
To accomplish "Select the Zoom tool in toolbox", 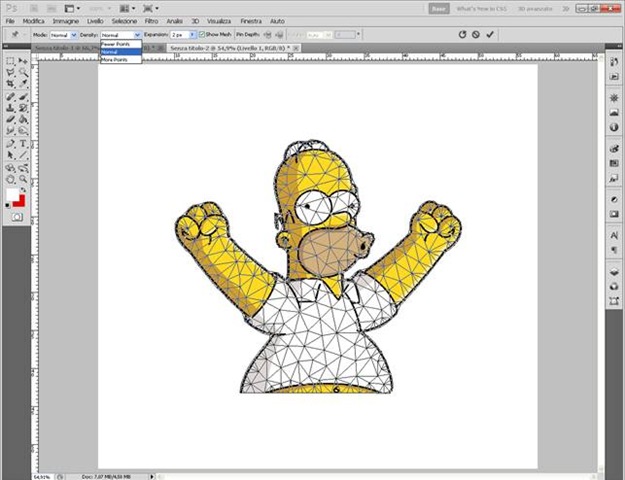I will tap(23, 179).
